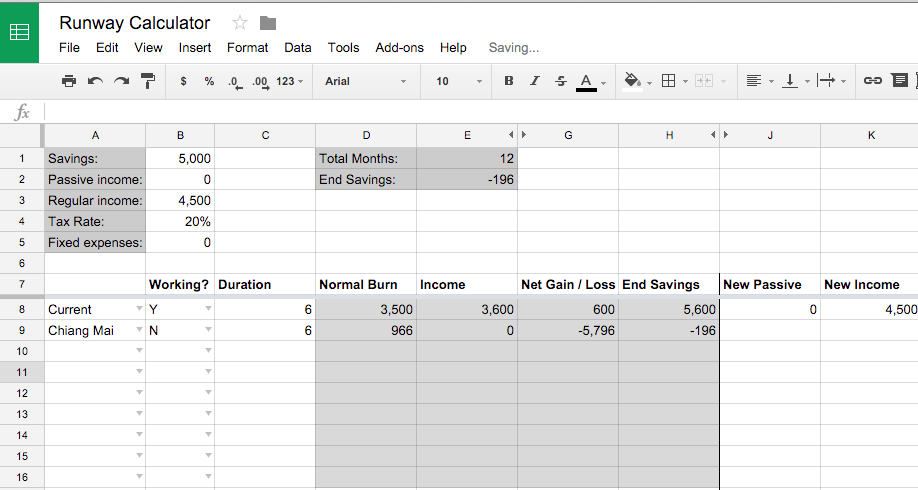The image size is (918, 490).
Task: Star the Runway Calculator document
Action: coord(239,23)
